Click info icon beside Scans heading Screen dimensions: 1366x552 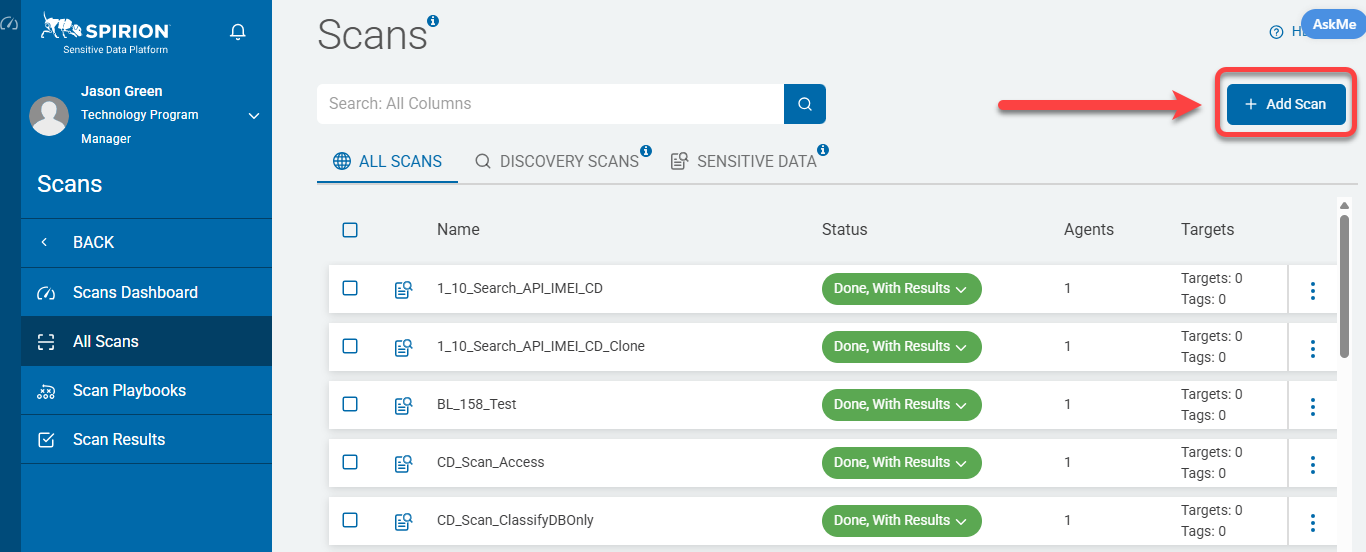click(433, 20)
